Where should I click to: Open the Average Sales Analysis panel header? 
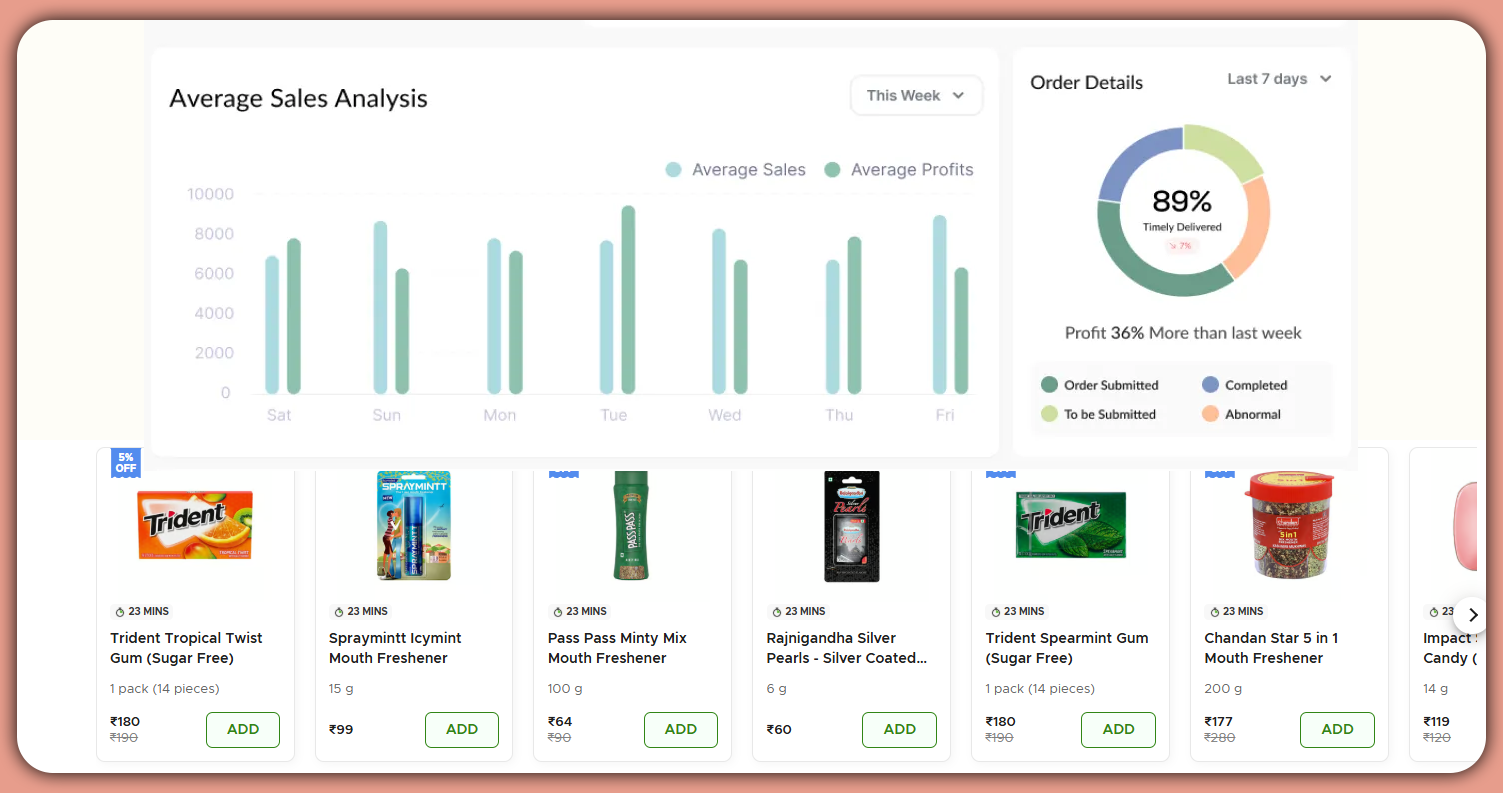point(298,98)
